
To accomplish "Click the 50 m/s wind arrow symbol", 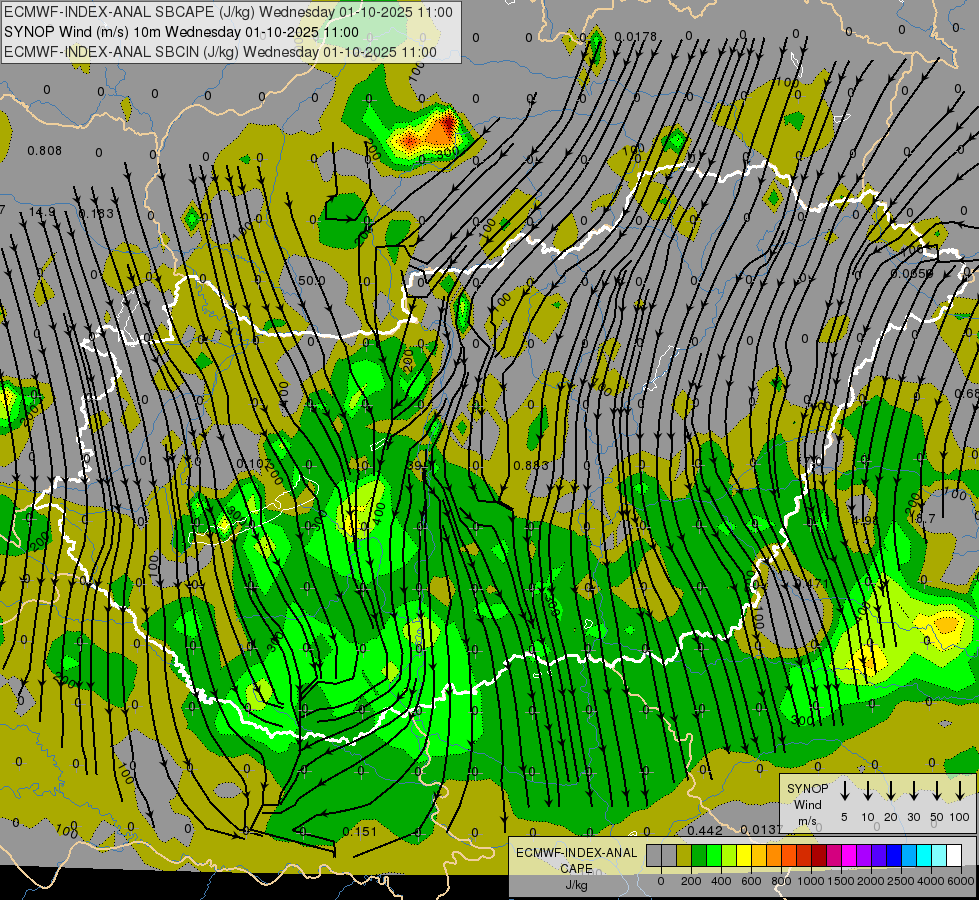I will (937, 791).
